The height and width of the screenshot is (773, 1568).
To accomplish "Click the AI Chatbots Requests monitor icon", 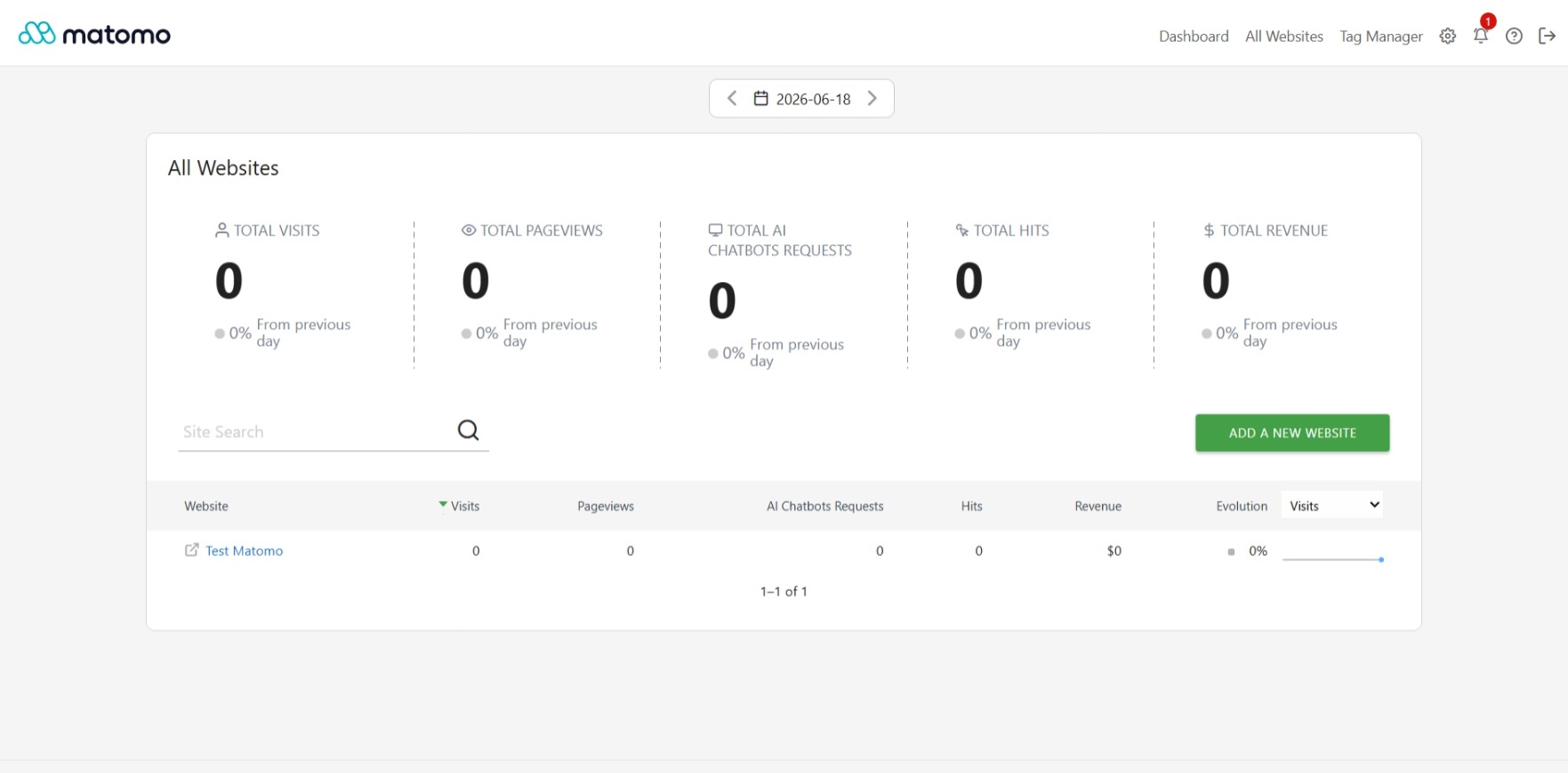I will 715,230.
